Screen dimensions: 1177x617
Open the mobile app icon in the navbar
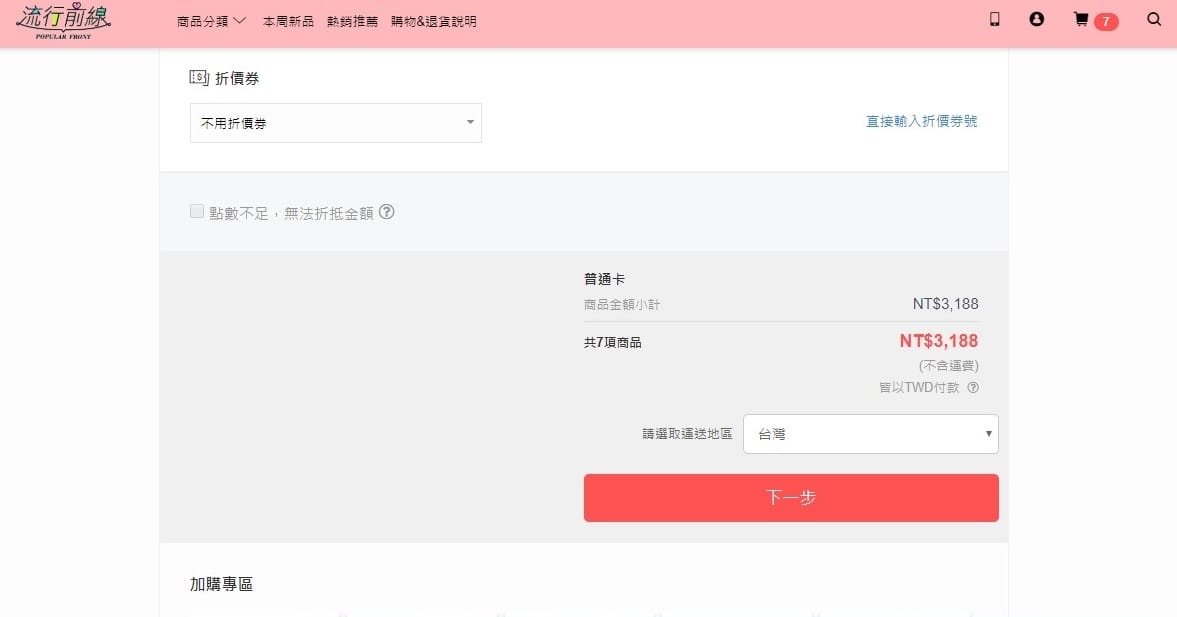(x=994, y=19)
